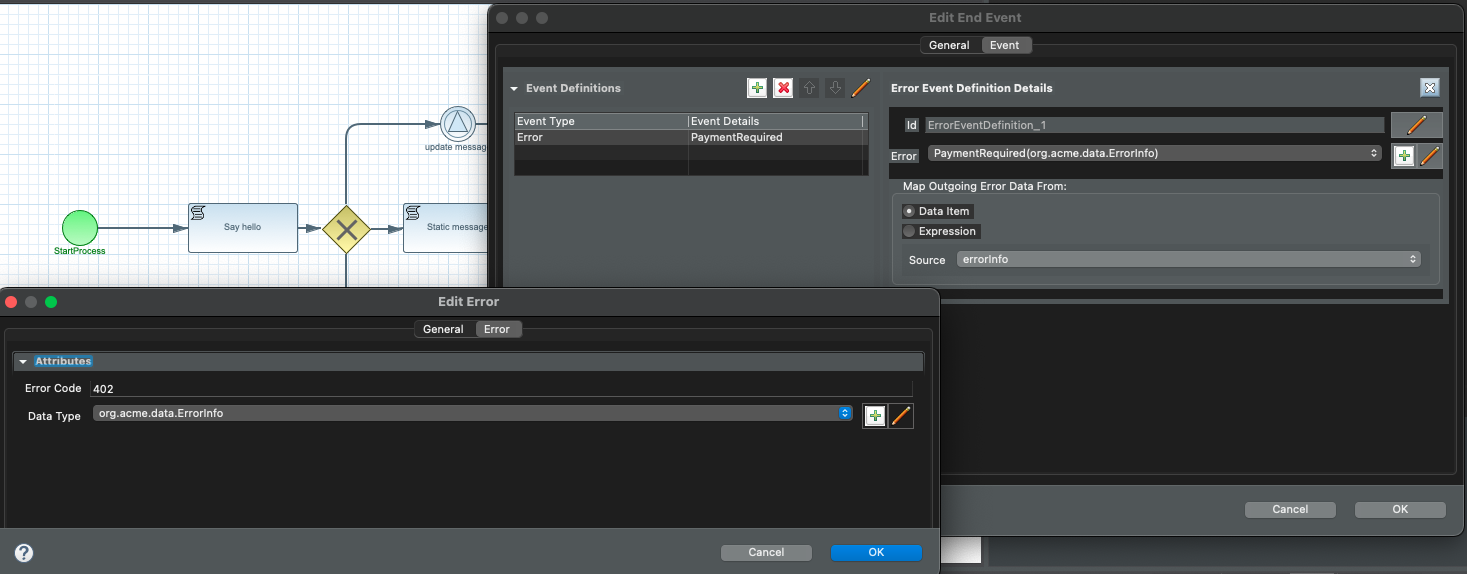Click OK in Edit End Event dialog
1467x574 pixels.
pyautogui.click(x=1400, y=509)
